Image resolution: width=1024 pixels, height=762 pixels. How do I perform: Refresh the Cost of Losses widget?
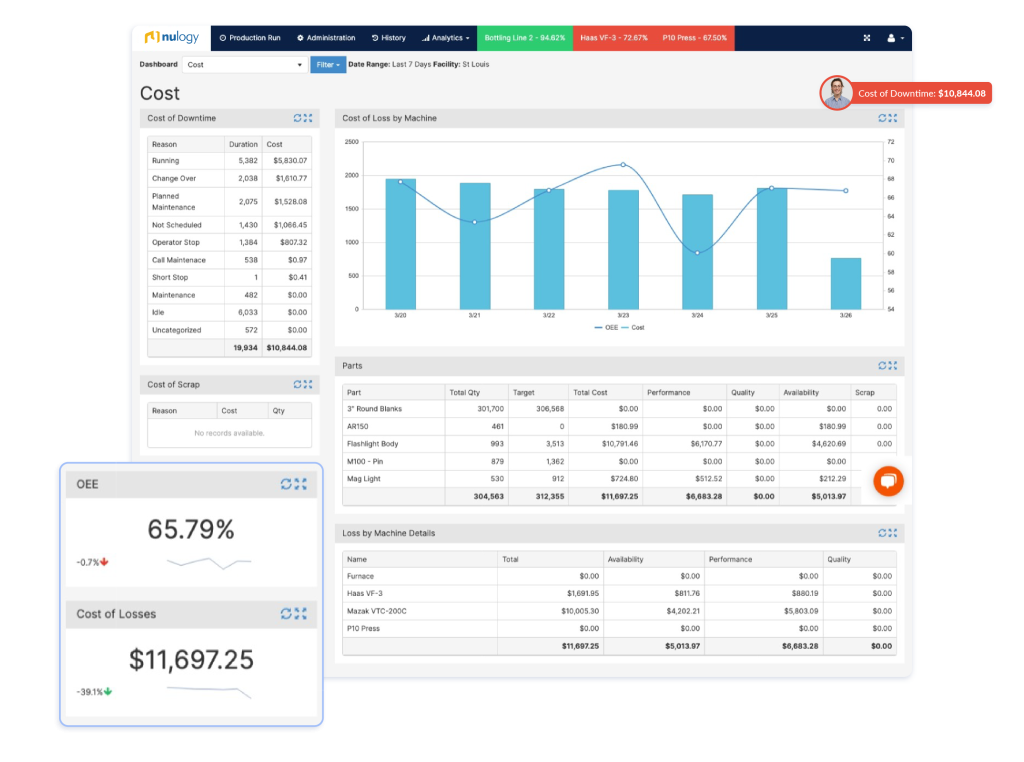(287, 613)
